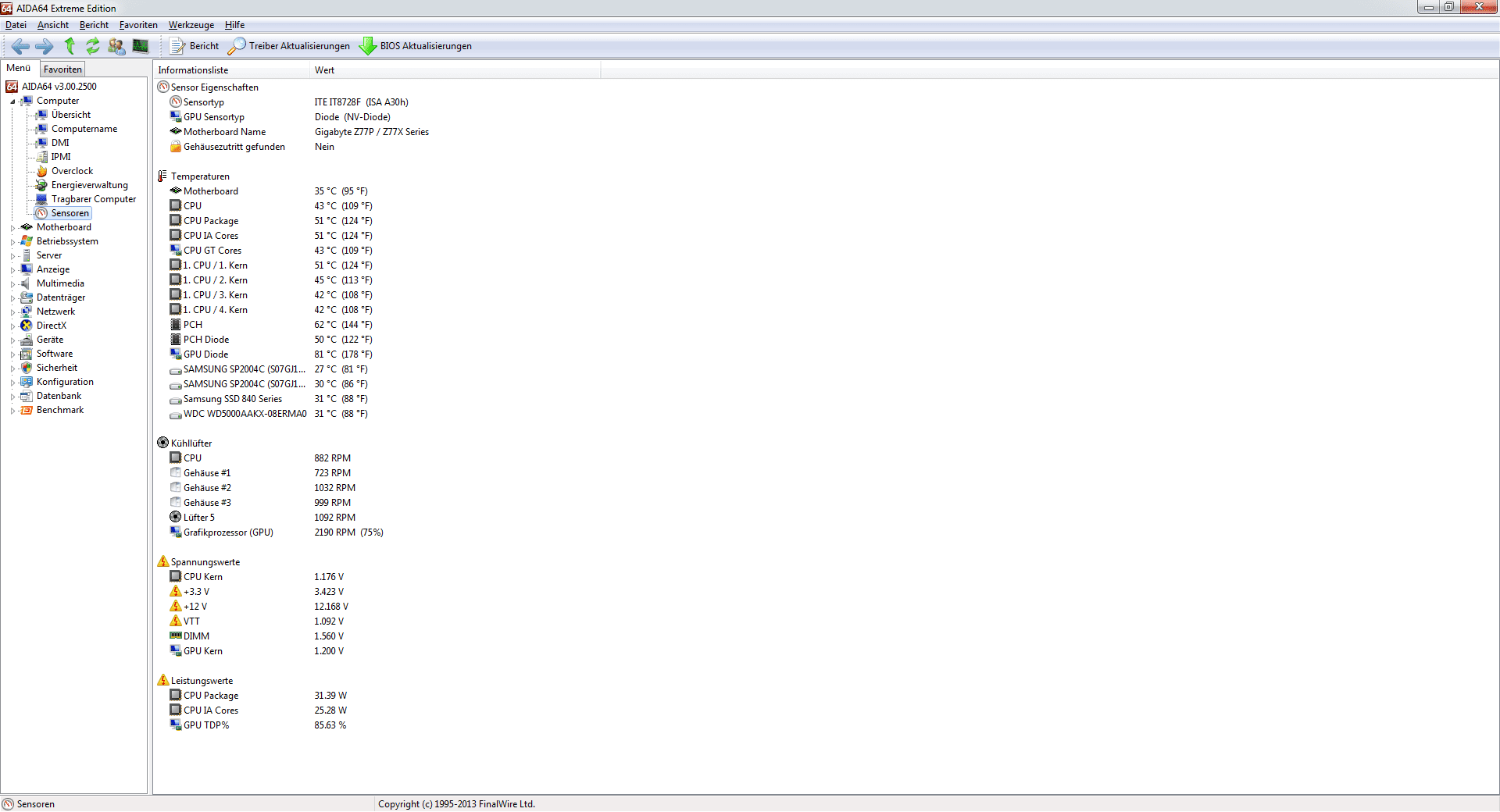Image resolution: width=1500 pixels, height=812 pixels.
Task: Select the Lüfter 5 fan row
Action: tap(262, 518)
